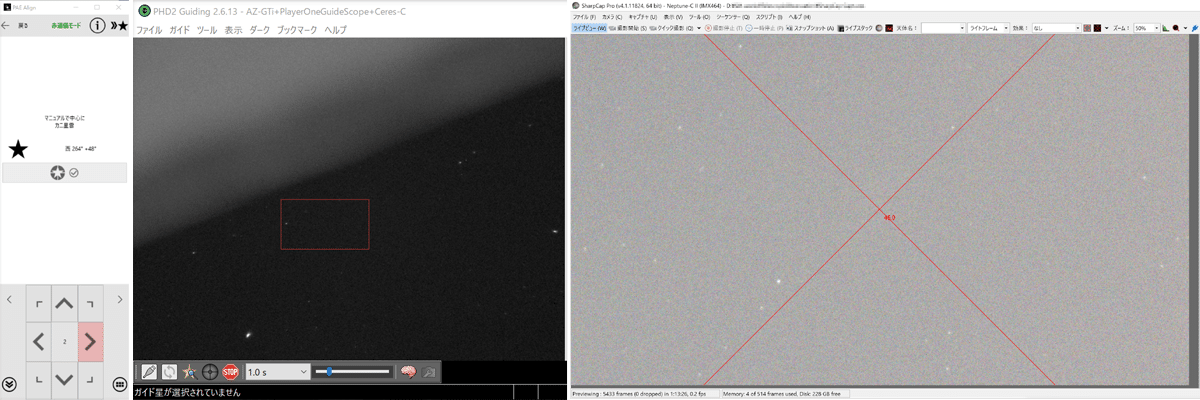Open PHD2 brain advanced settings icon
This screenshot has width=1200, height=400.
click(x=408, y=371)
